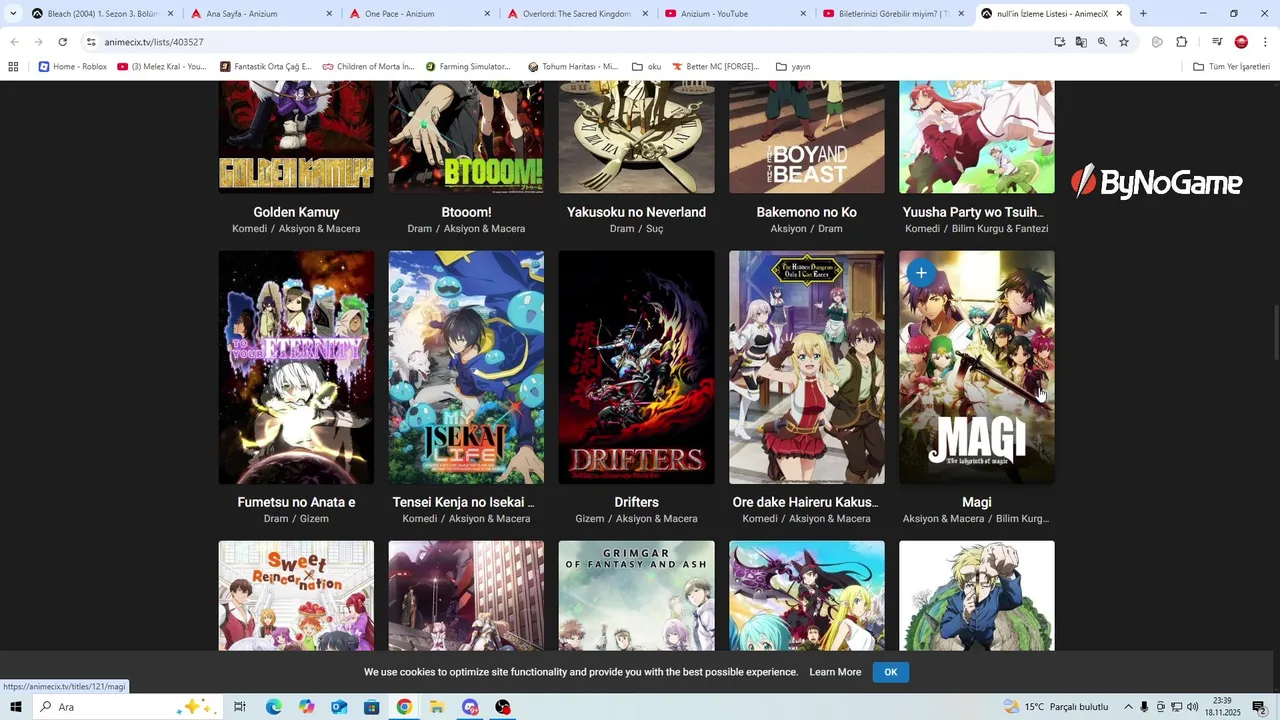The height and width of the screenshot is (720, 1280).
Task: Open File Explorer from the taskbar
Action: tap(437, 707)
